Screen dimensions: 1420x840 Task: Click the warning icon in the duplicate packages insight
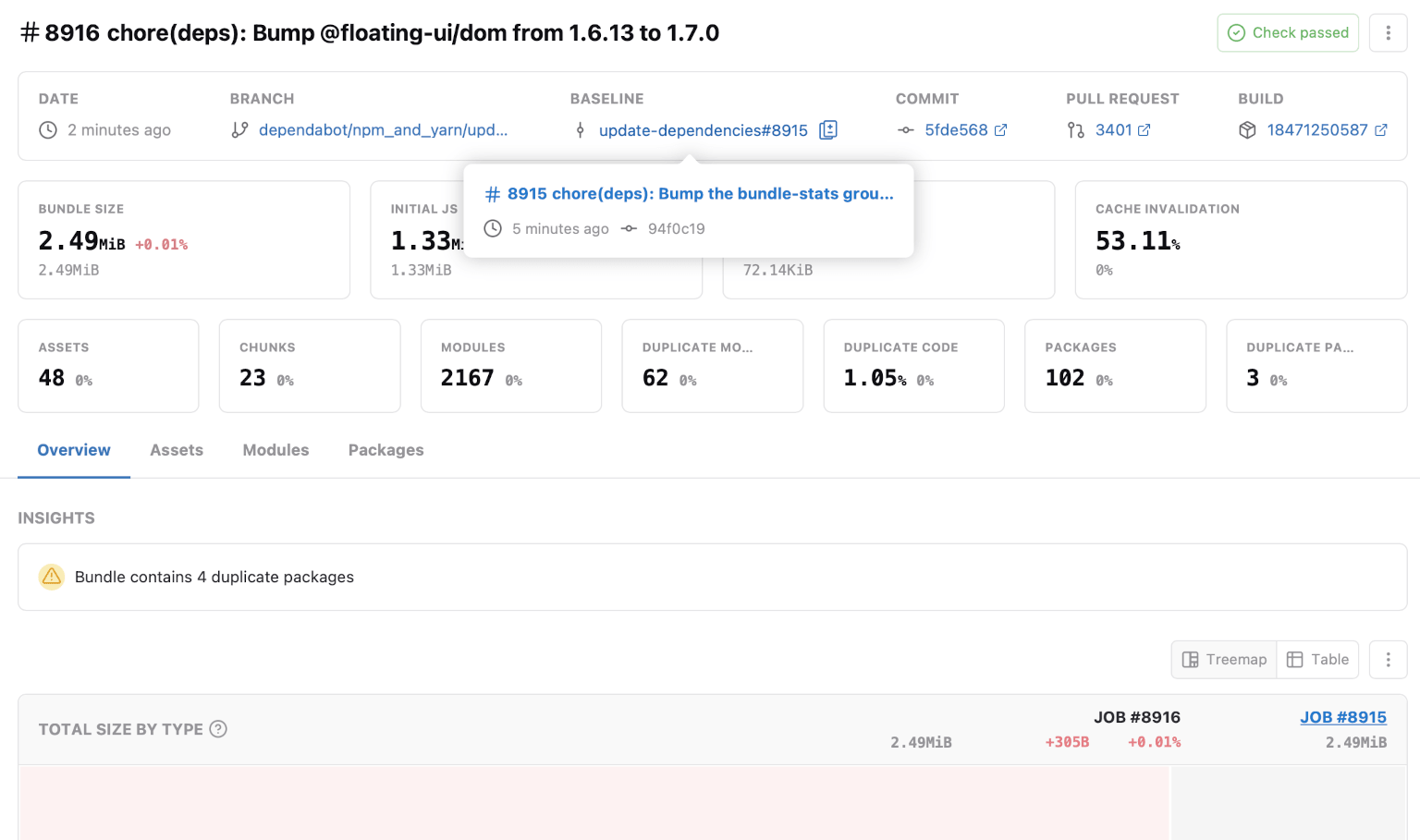pos(52,577)
